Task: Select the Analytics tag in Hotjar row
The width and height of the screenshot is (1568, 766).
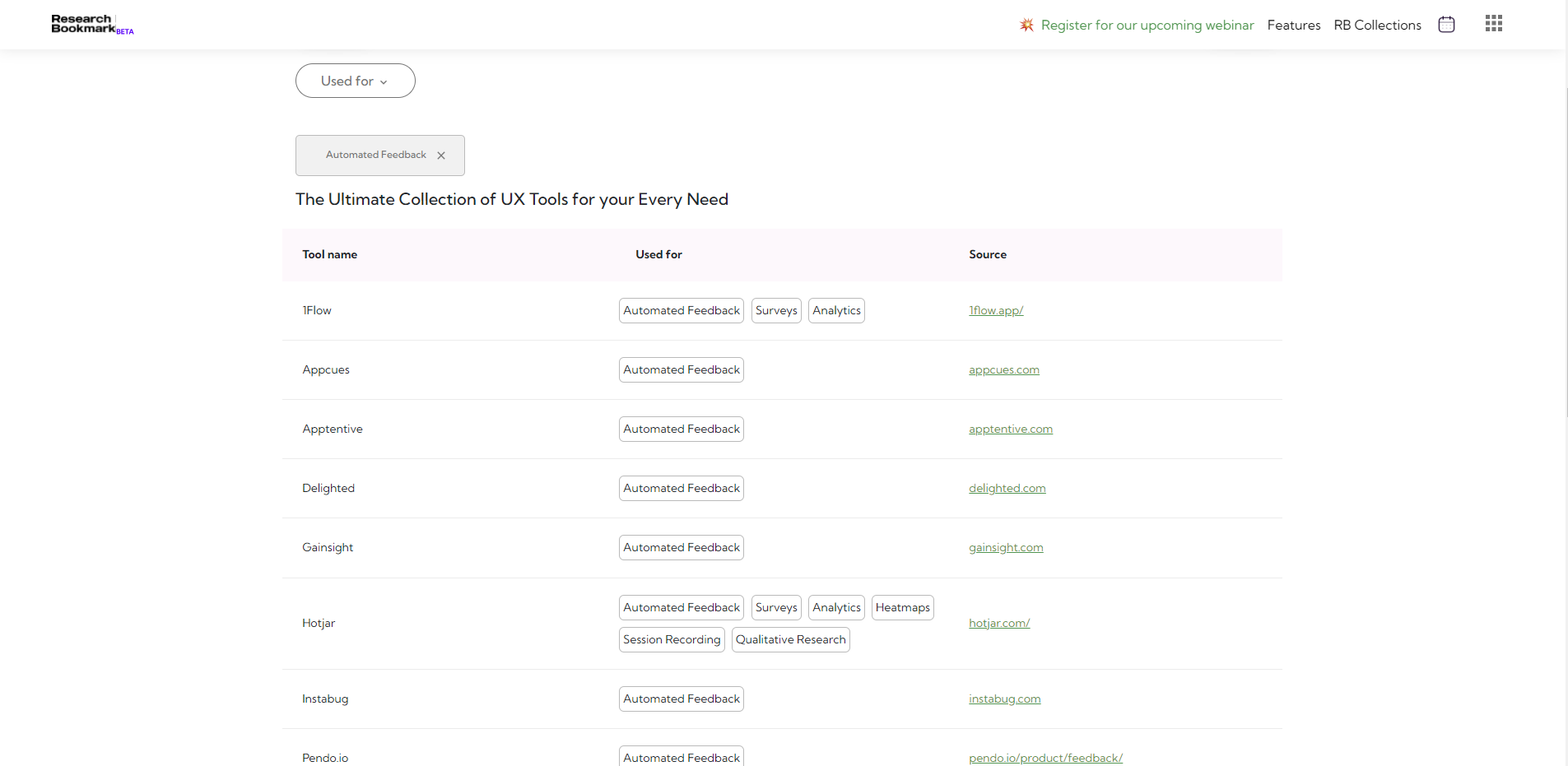Action: (x=836, y=607)
